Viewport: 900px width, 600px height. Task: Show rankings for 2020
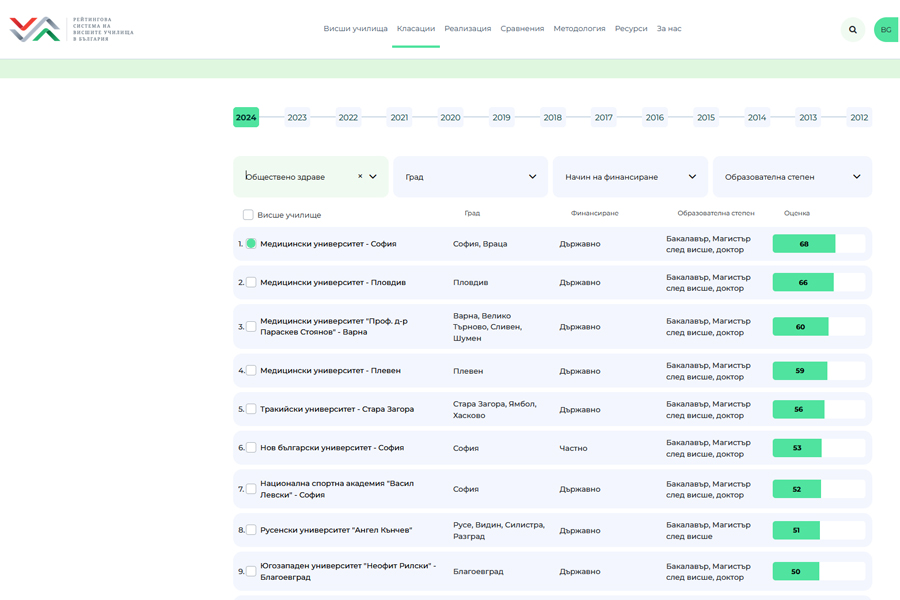click(450, 117)
